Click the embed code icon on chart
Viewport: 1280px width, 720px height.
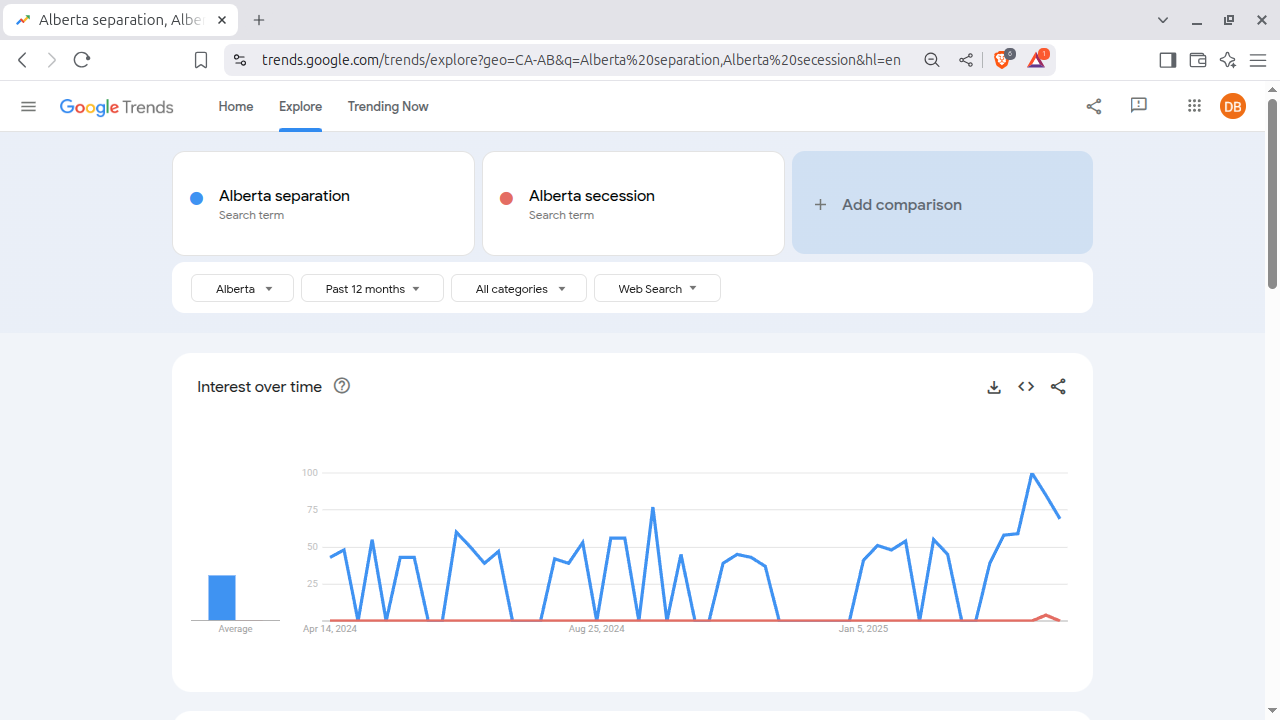1026,387
